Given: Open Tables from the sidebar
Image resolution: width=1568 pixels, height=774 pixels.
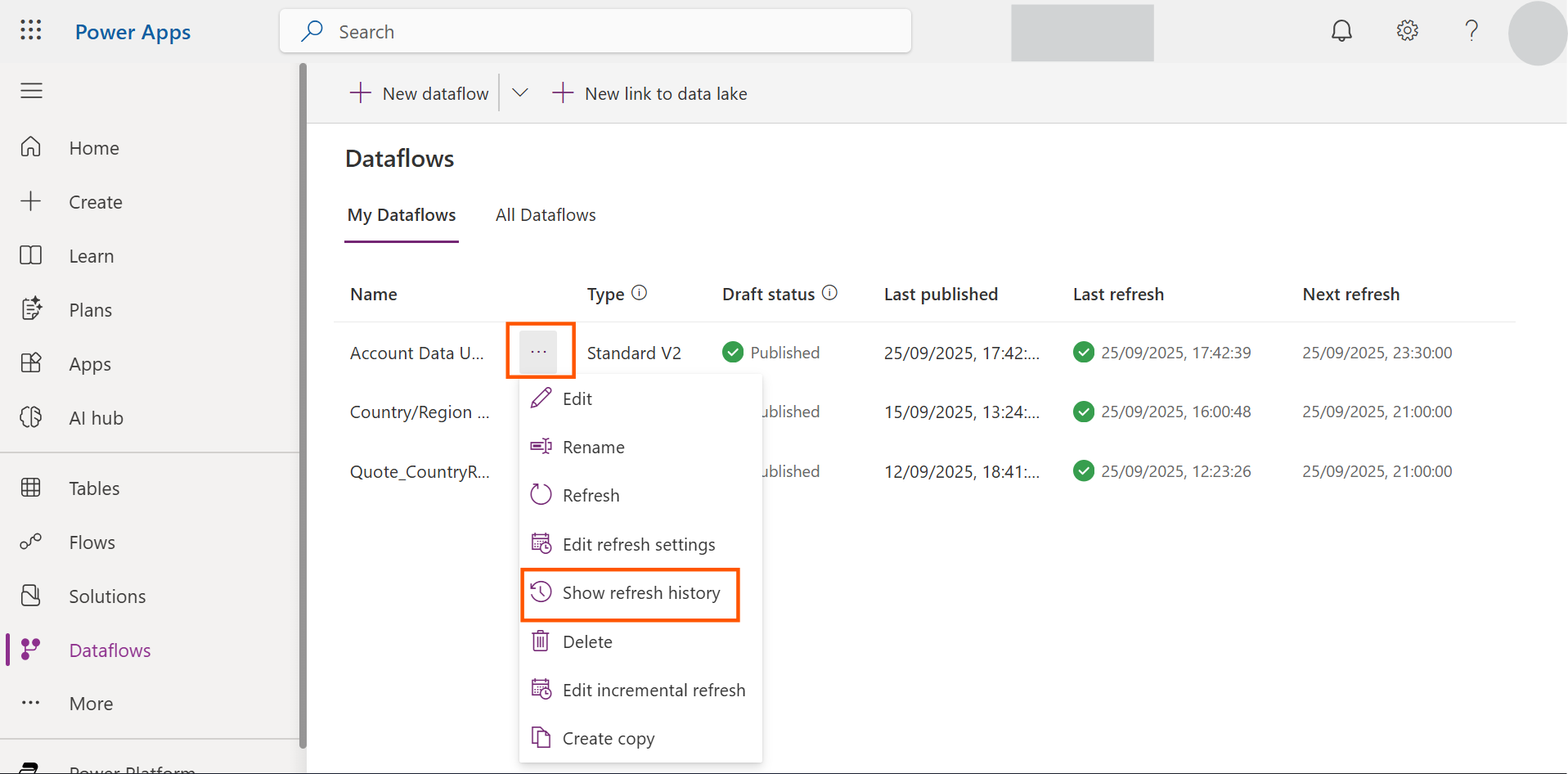Looking at the screenshot, I should coord(94,488).
